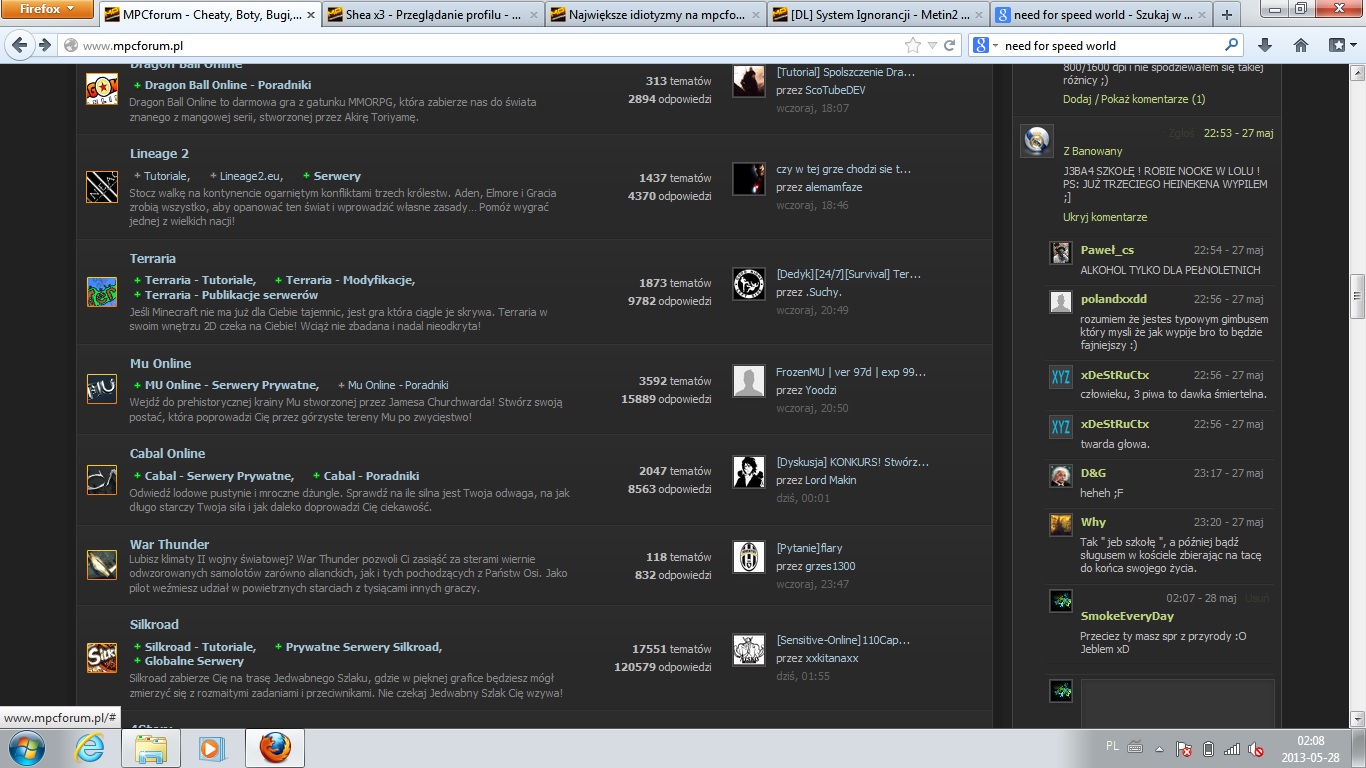Click the Z Banowany status avatar
Screen dimensions: 1366x768
point(1037,141)
